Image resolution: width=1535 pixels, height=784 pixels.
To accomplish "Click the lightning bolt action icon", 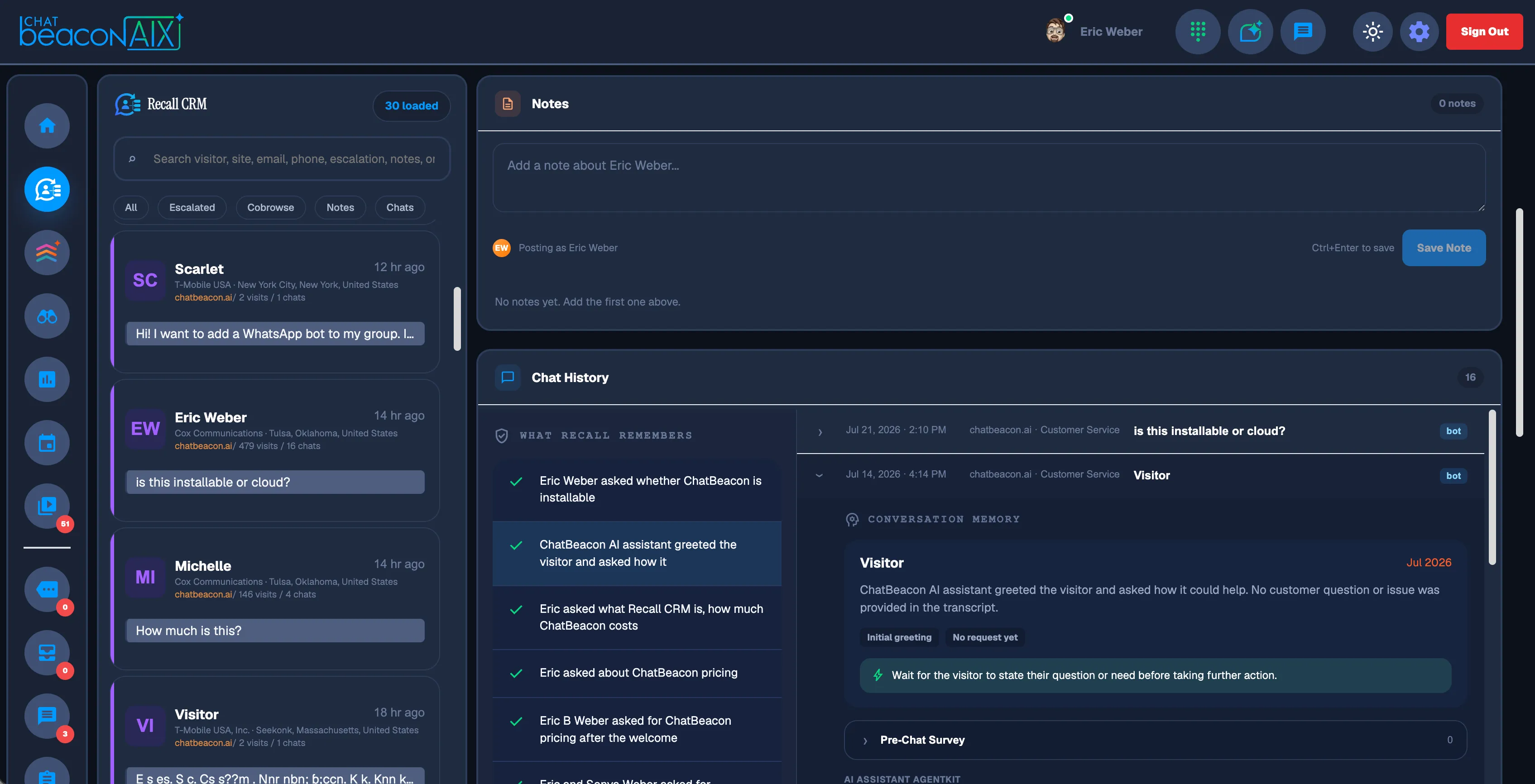I will 878,675.
